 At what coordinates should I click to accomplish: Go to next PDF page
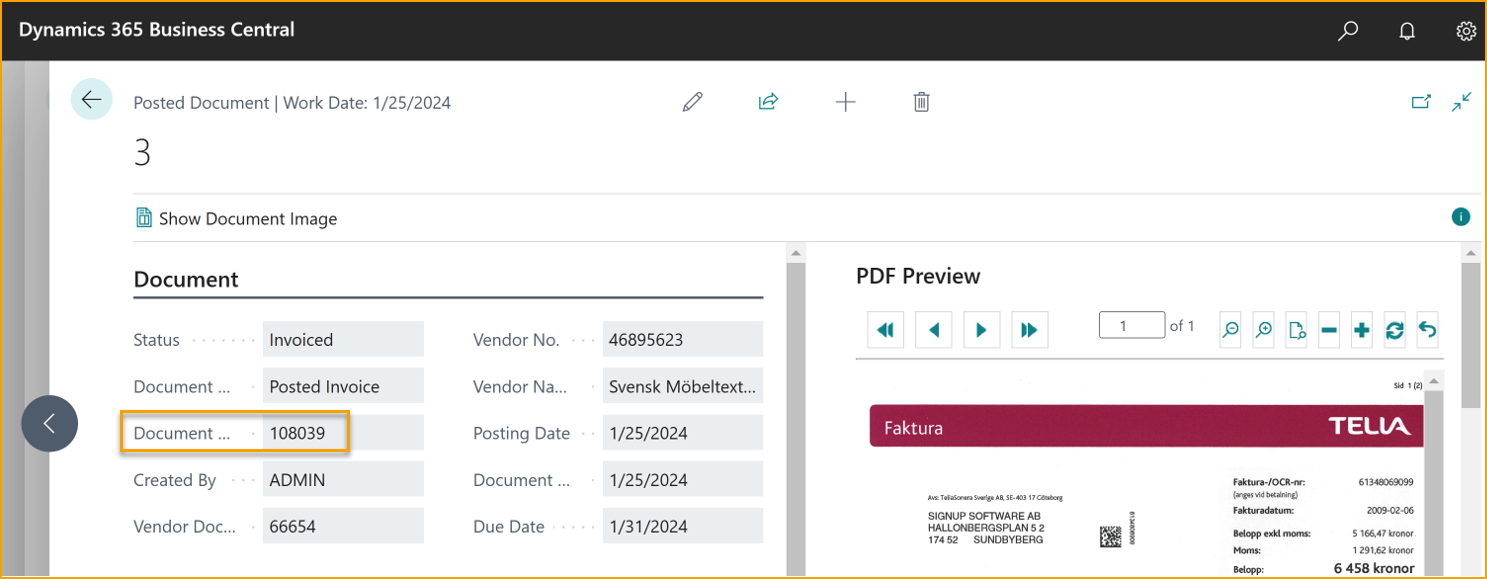point(982,330)
